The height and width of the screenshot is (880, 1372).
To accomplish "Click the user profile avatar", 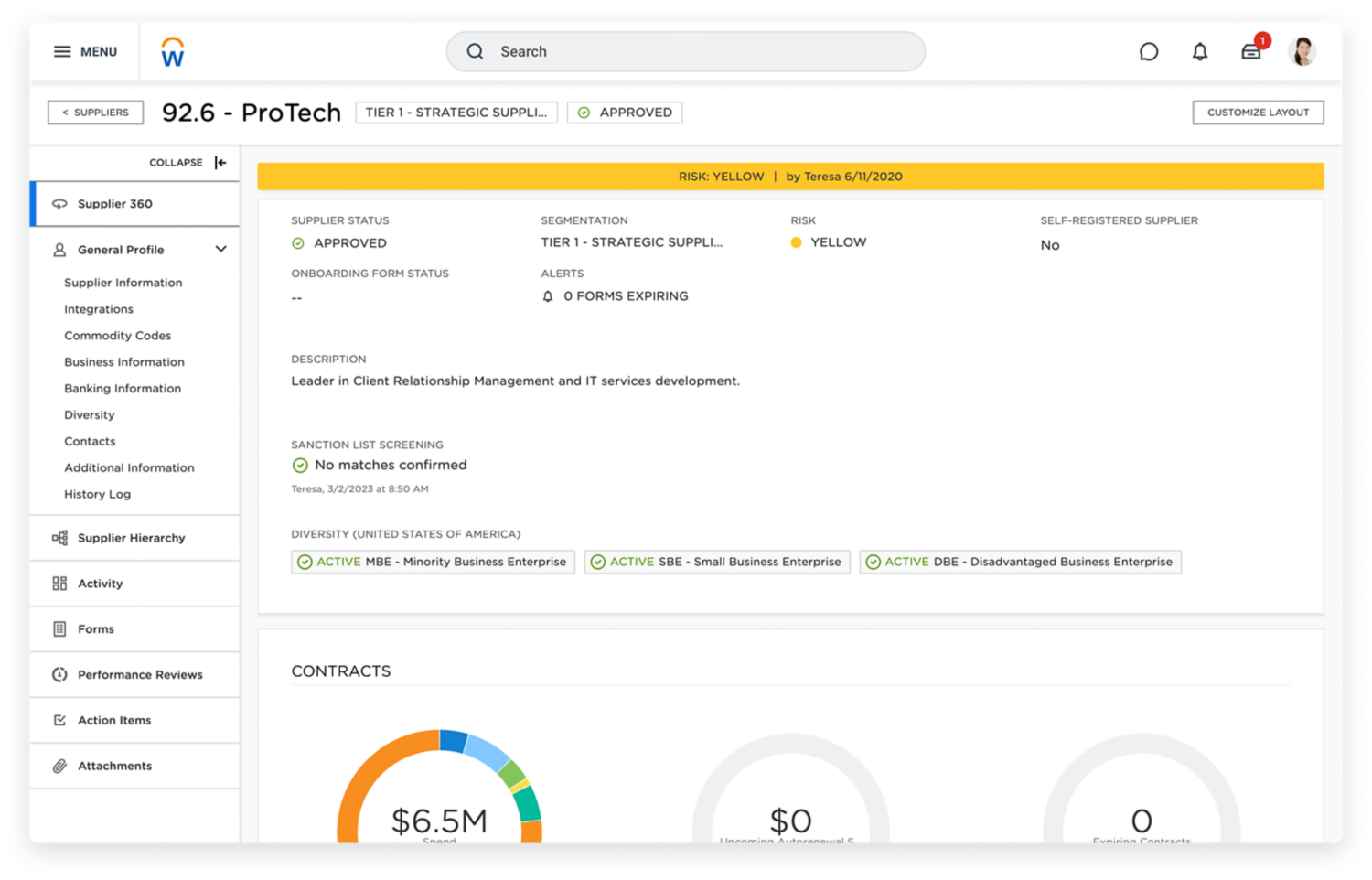I will click(x=1302, y=52).
